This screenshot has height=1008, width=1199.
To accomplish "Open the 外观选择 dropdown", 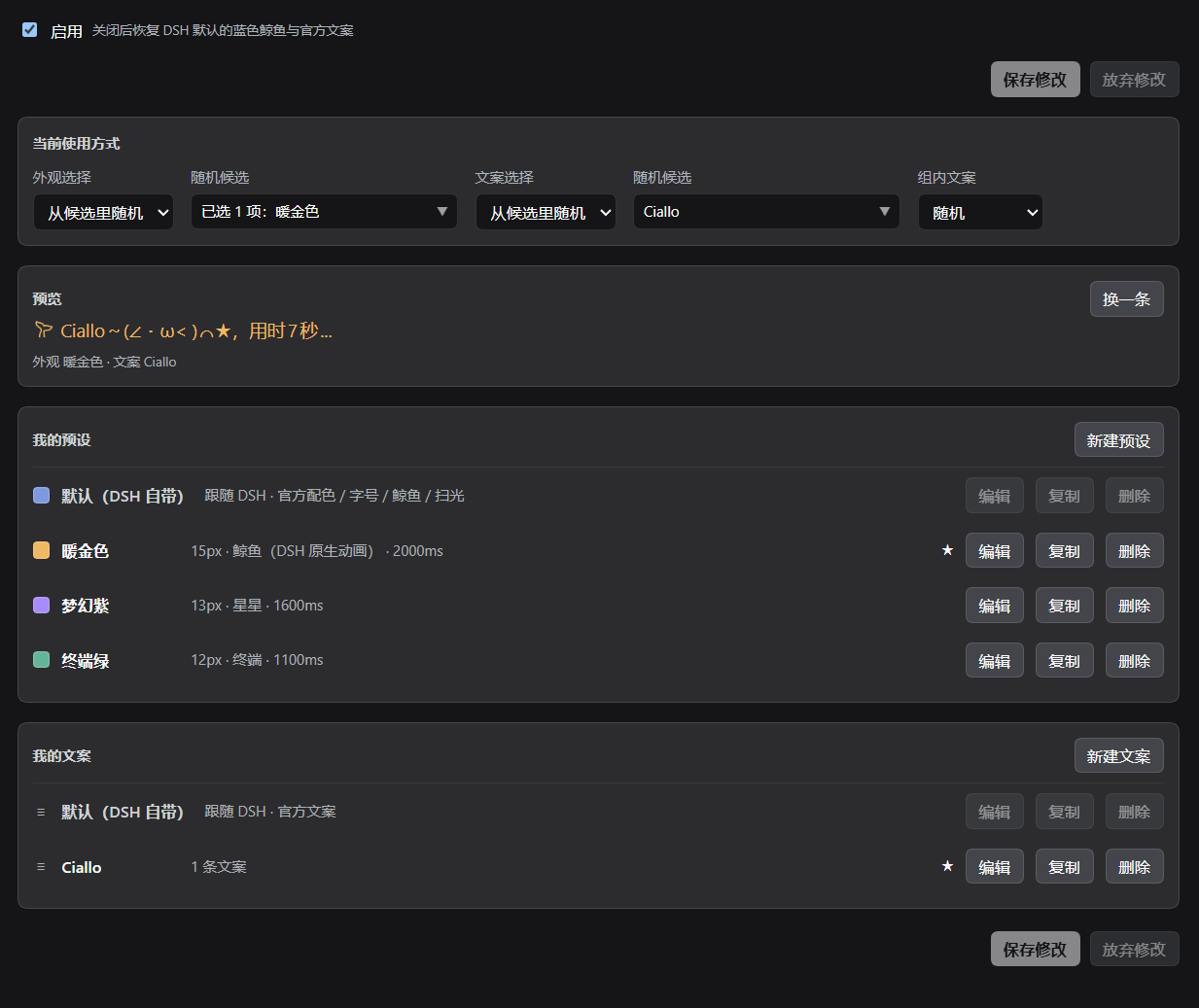I will [103, 212].
